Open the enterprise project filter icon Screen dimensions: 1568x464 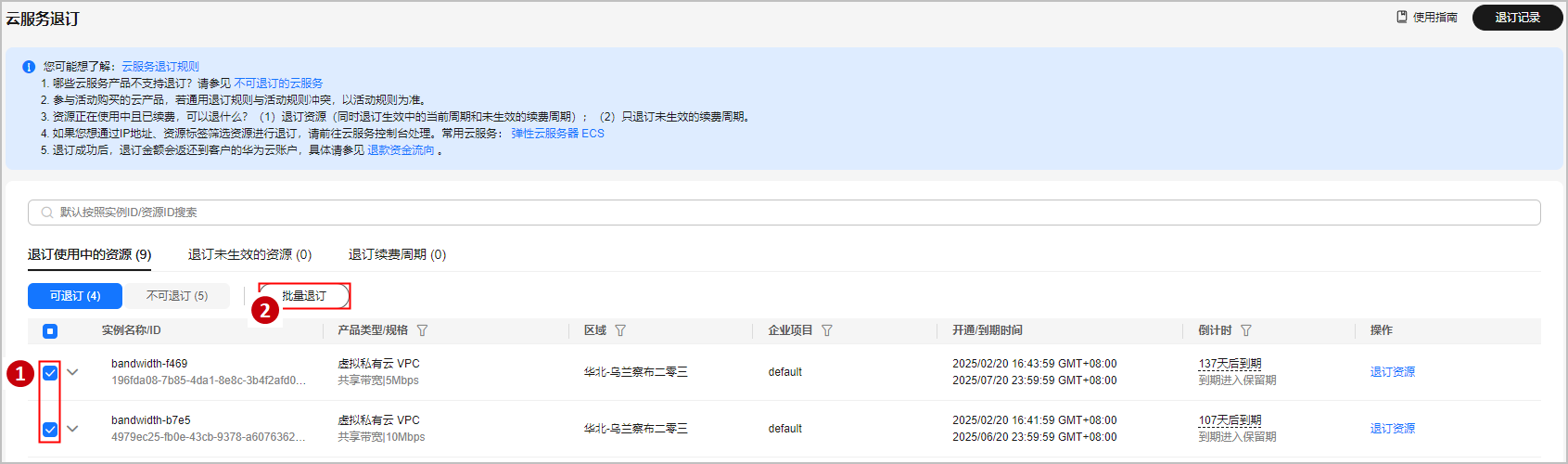[x=827, y=330]
